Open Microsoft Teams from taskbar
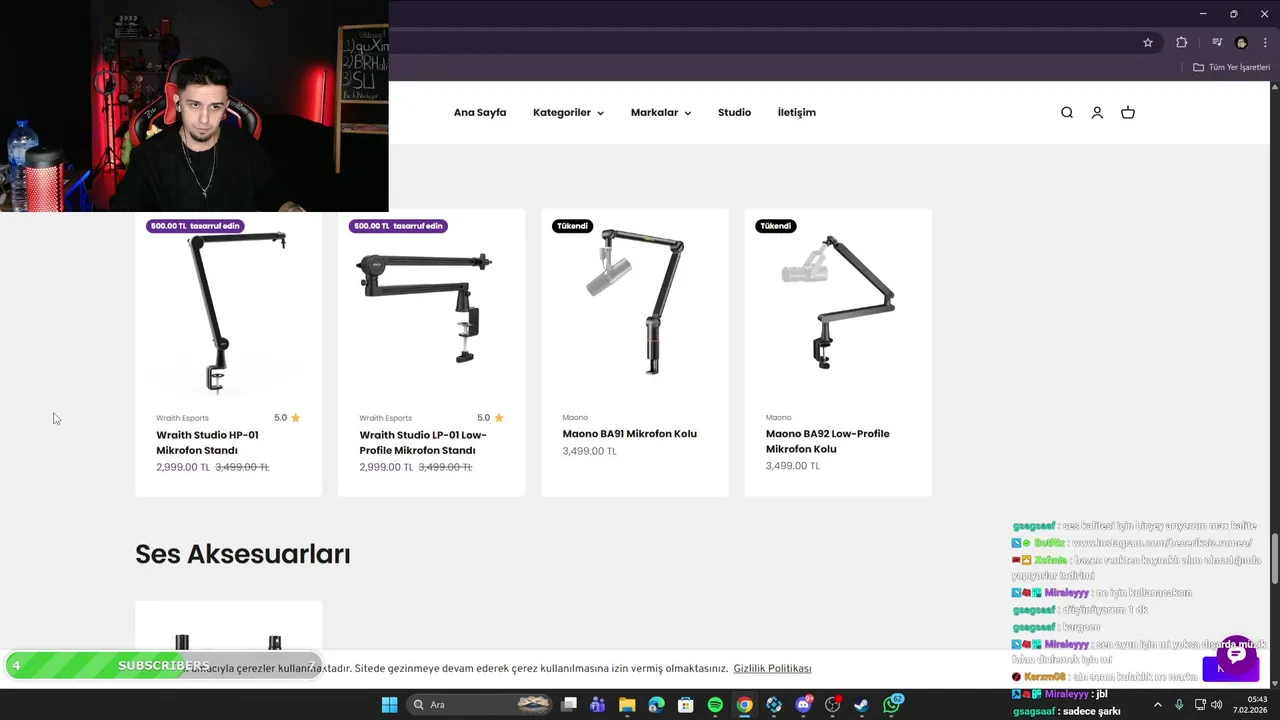 (x=598, y=705)
